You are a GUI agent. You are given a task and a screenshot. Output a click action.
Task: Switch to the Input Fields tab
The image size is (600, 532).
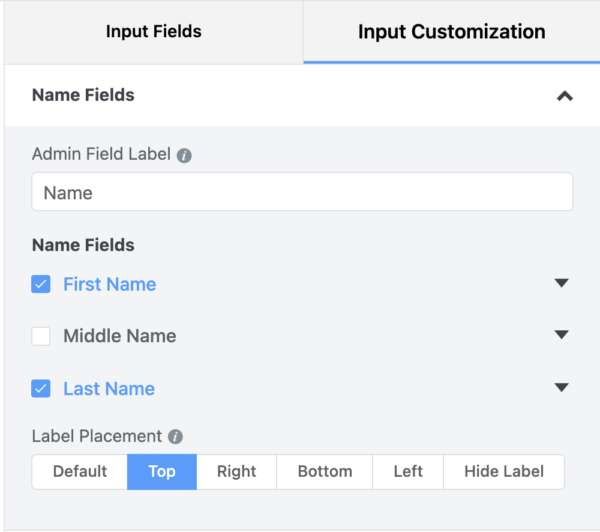tap(153, 32)
